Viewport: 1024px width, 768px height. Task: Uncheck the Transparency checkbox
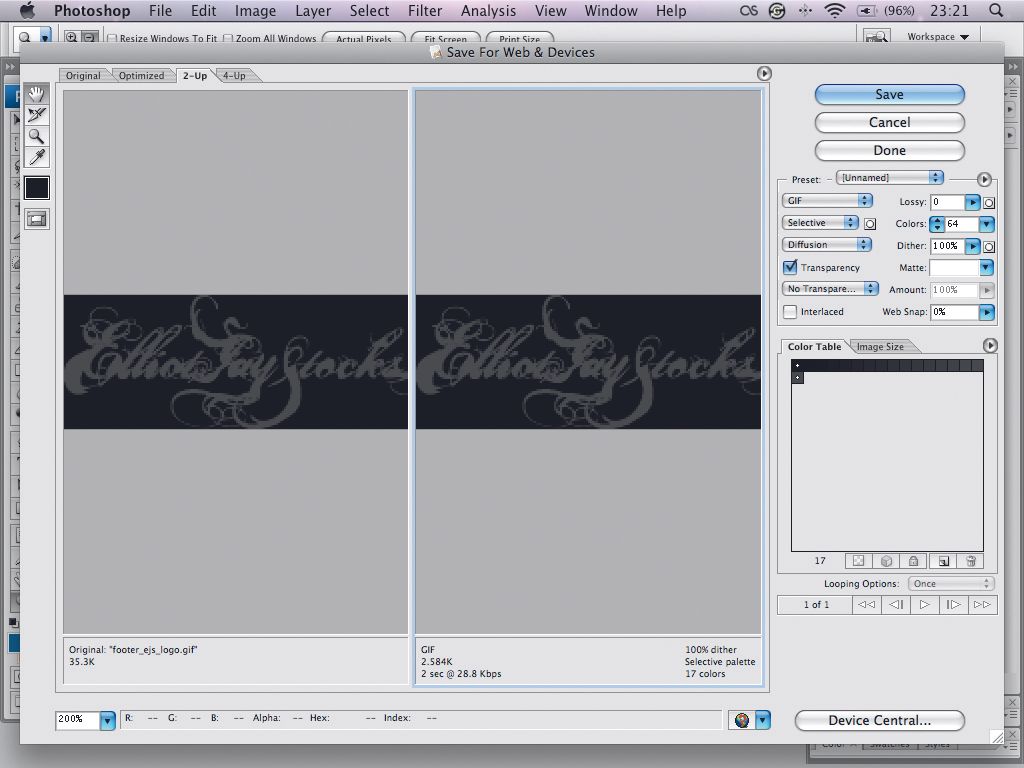[x=789, y=267]
